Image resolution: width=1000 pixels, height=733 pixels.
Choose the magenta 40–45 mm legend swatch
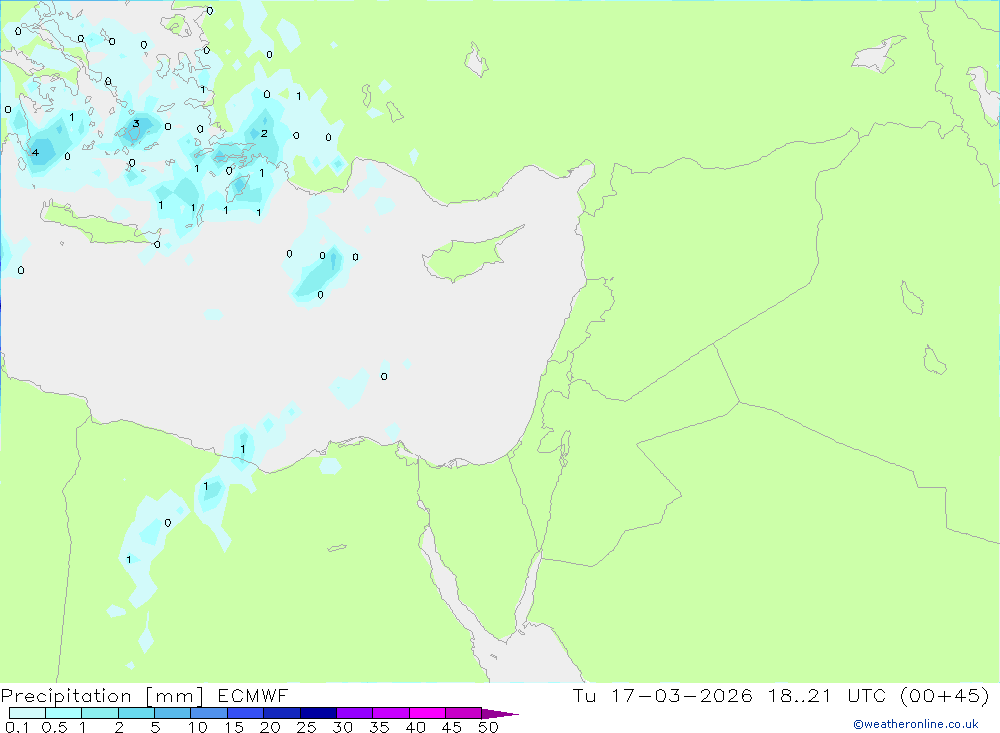pyautogui.click(x=427, y=713)
